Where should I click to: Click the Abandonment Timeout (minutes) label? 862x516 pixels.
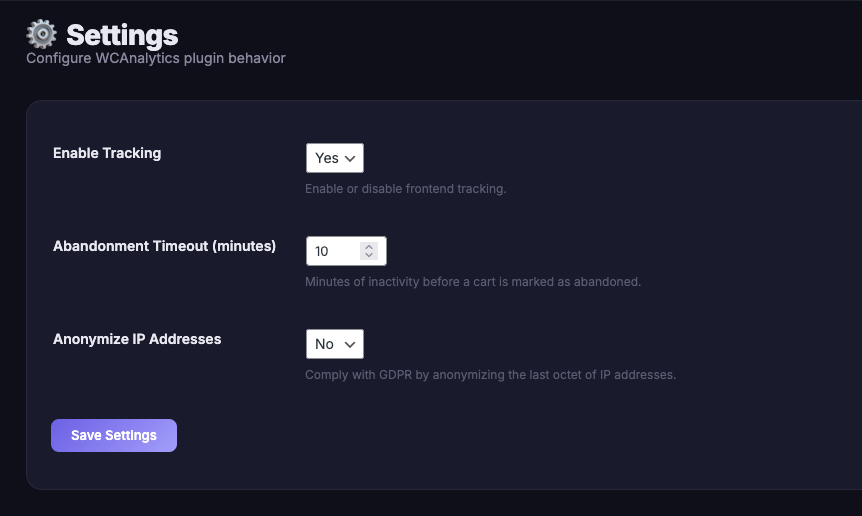point(164,246)
